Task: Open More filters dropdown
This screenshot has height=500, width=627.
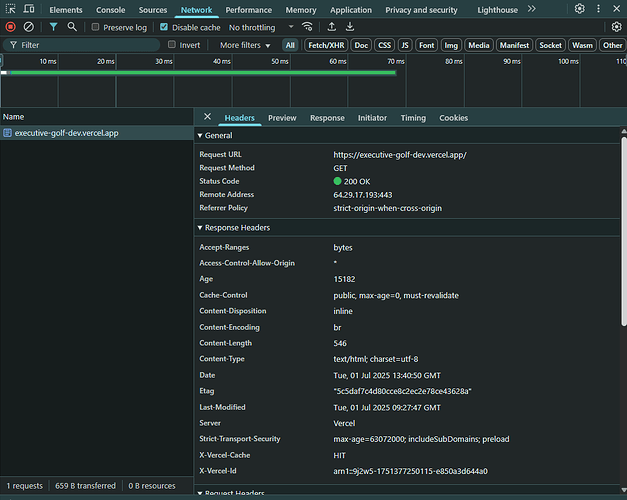Action: click(245, 45)
